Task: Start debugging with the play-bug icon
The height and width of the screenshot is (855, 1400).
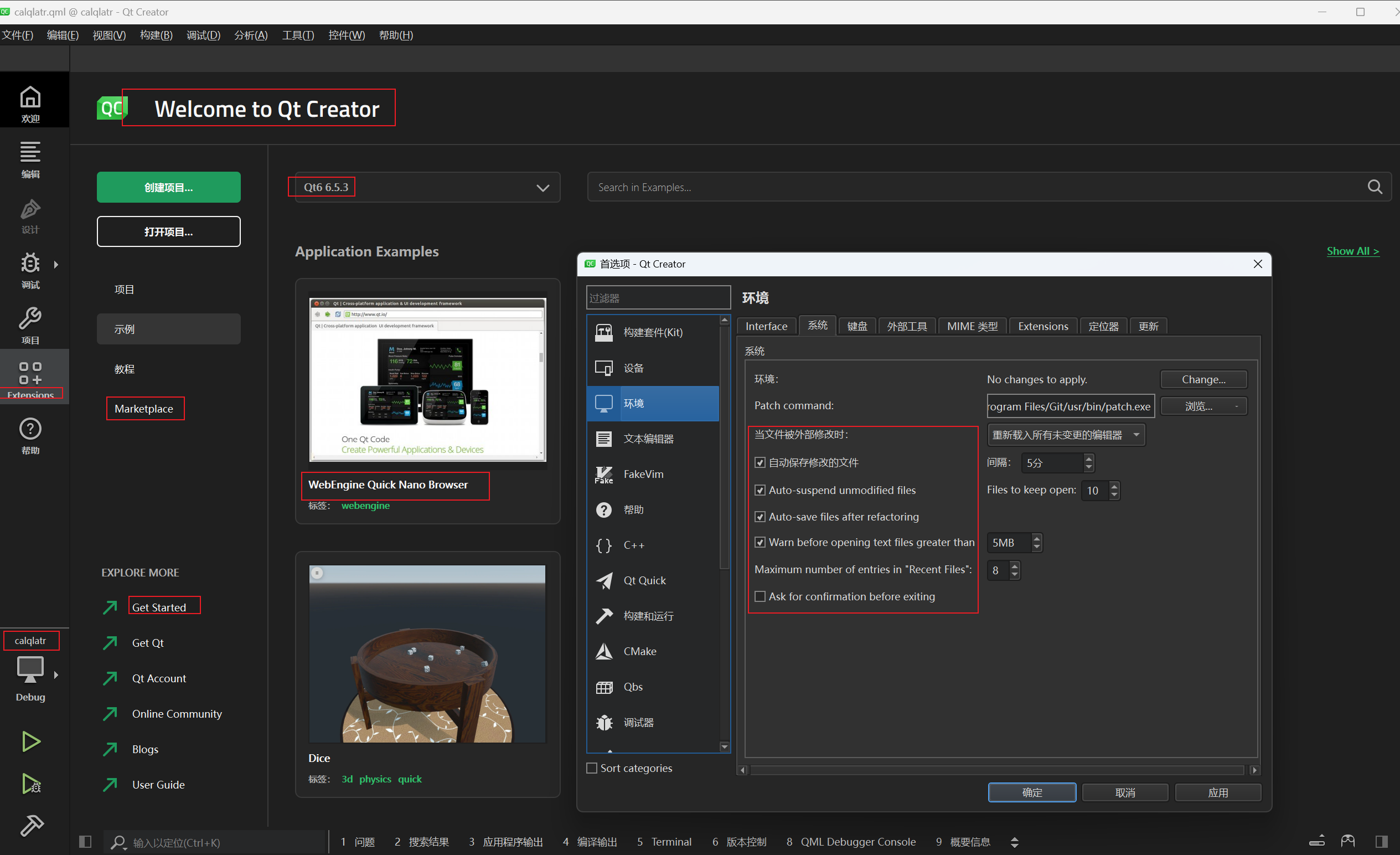Action: [30, 784]
